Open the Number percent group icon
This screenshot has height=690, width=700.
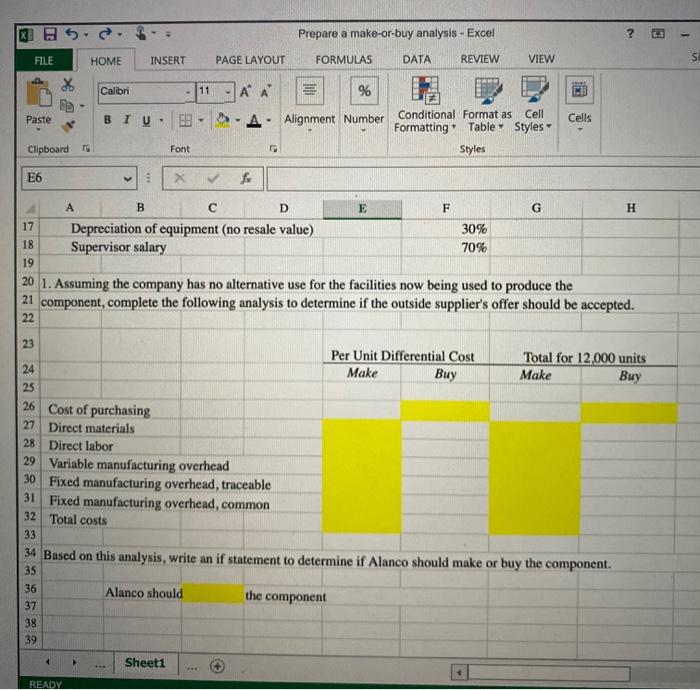click(x=364, y=91)
